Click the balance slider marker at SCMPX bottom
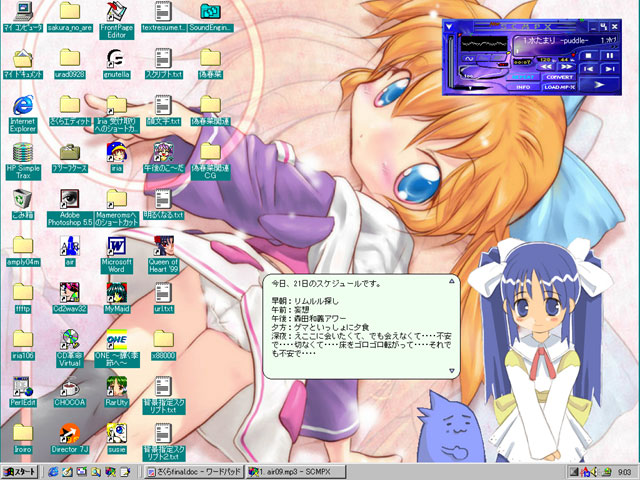 click(x=470, y=88)
